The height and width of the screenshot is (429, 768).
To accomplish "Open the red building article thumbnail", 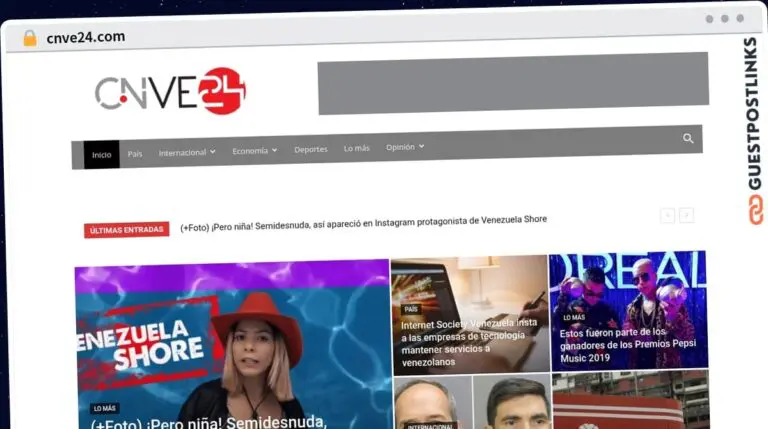I will pyautogui.click(x=631, y=399).
